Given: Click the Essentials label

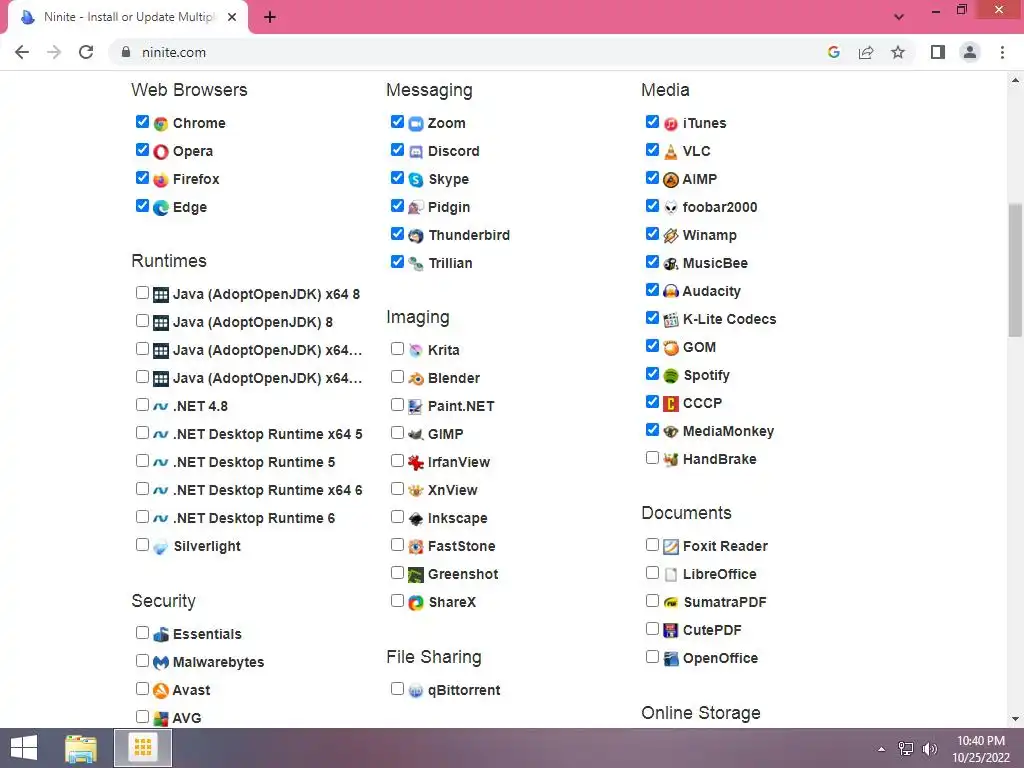Looking at the screenshot, I should [x=207, y=634].
